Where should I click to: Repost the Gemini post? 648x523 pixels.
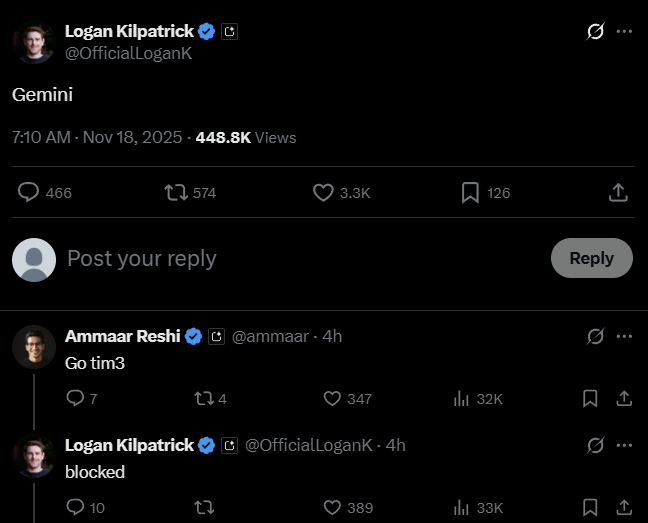coord(177,192)
